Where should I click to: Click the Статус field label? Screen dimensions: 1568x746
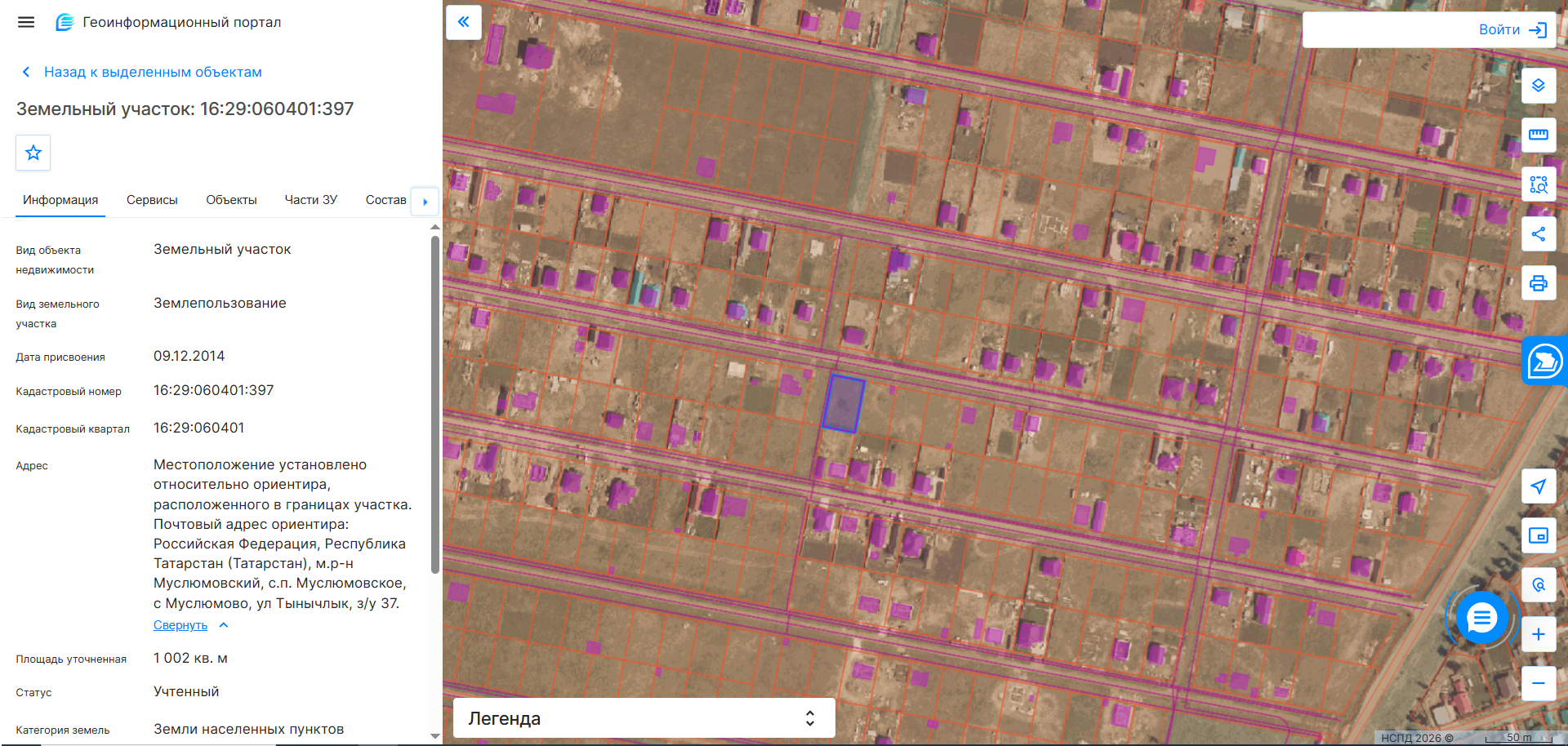(x=33, y=693)
